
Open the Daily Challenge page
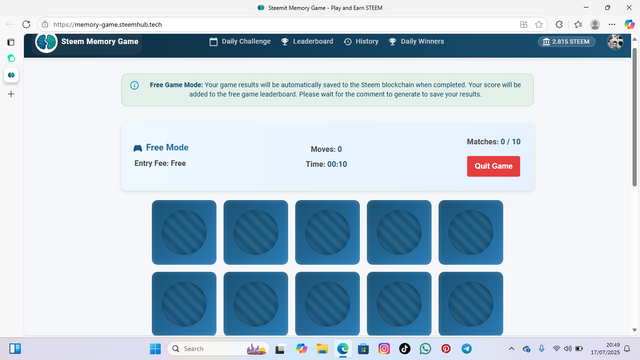pyautogui.click(x=240, y=42)
